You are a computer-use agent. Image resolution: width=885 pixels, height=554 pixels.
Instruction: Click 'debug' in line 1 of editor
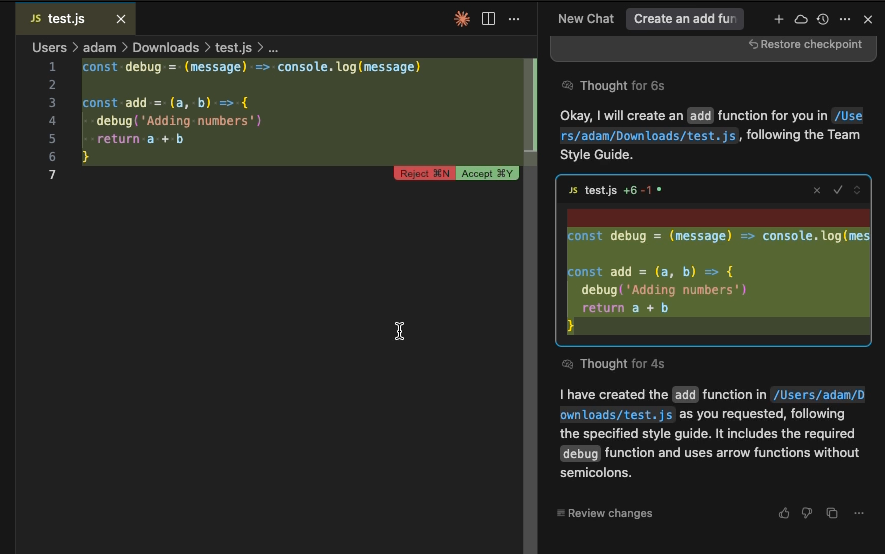(x=143, y=67)
